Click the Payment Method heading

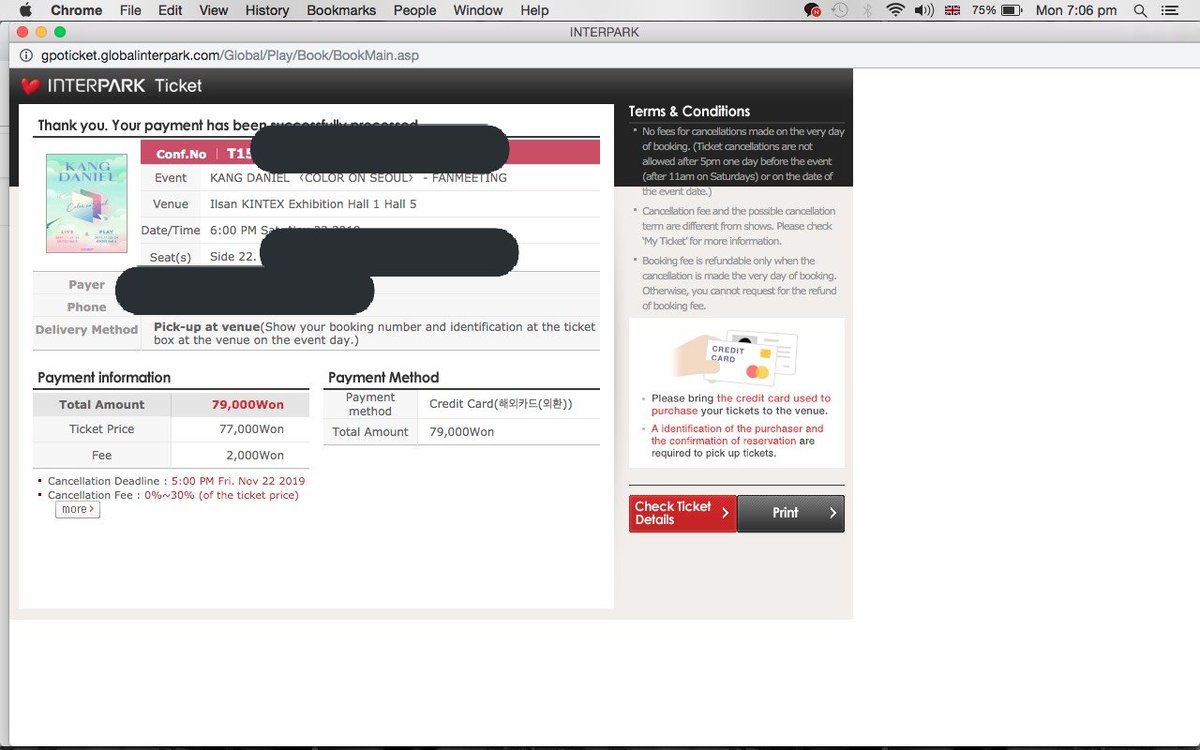pyautogui.click(x=384, y=377)
